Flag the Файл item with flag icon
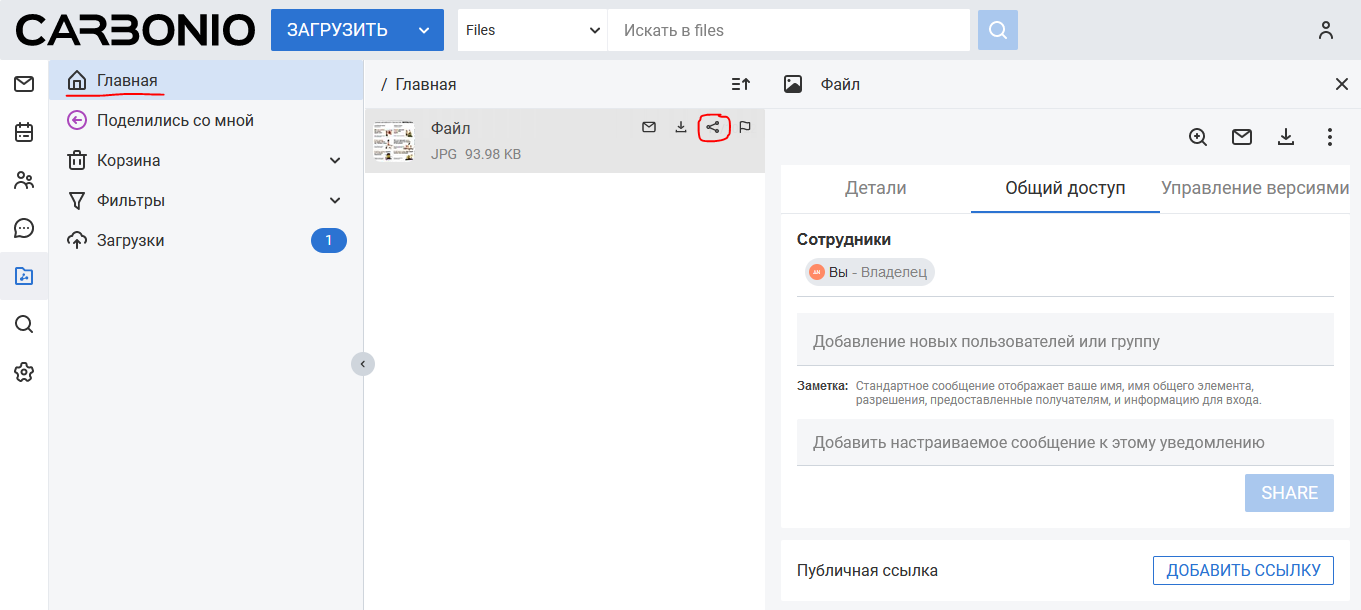 (x=745, y=127)
